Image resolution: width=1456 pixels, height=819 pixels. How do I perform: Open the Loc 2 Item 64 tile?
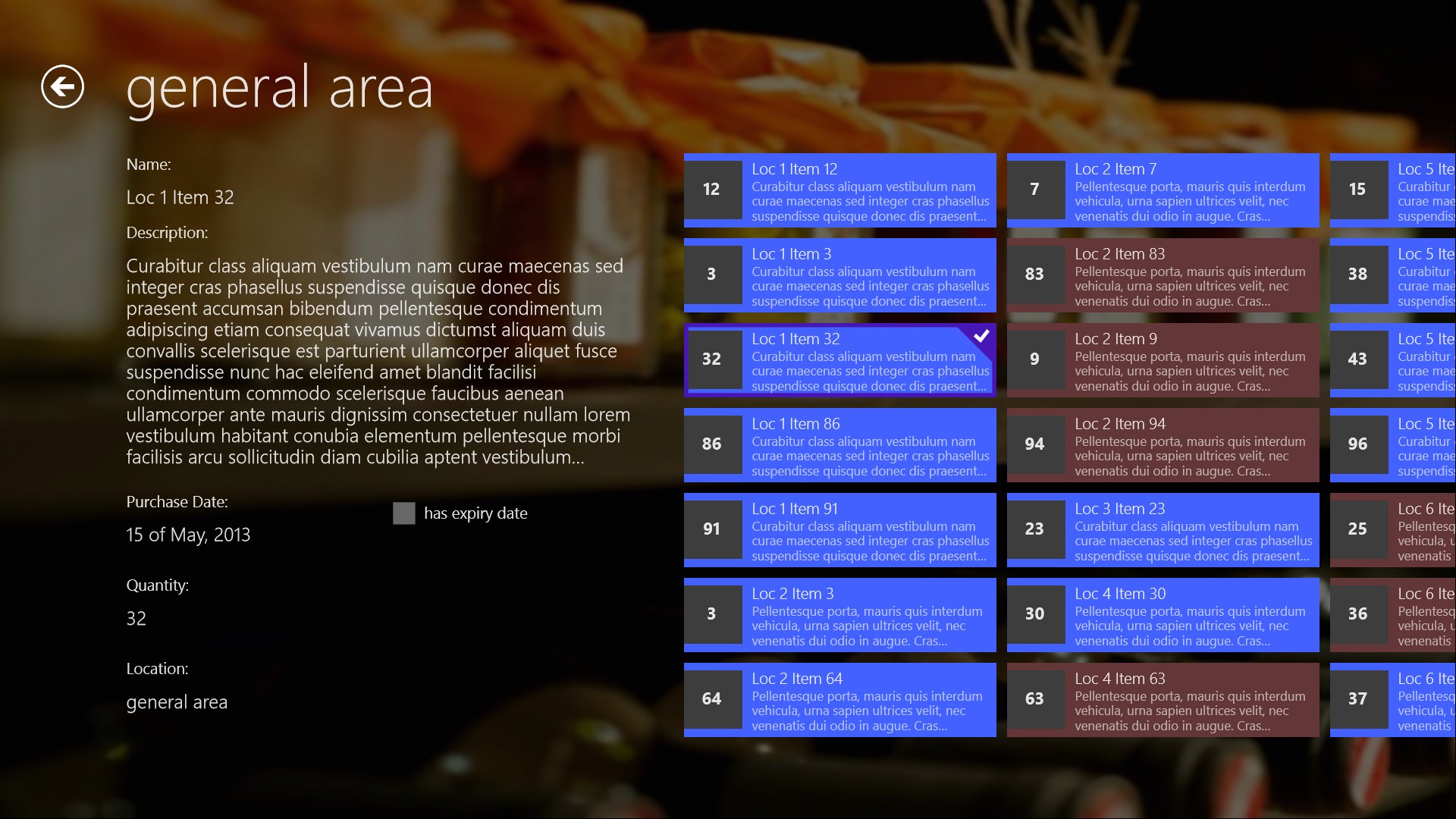839,700
